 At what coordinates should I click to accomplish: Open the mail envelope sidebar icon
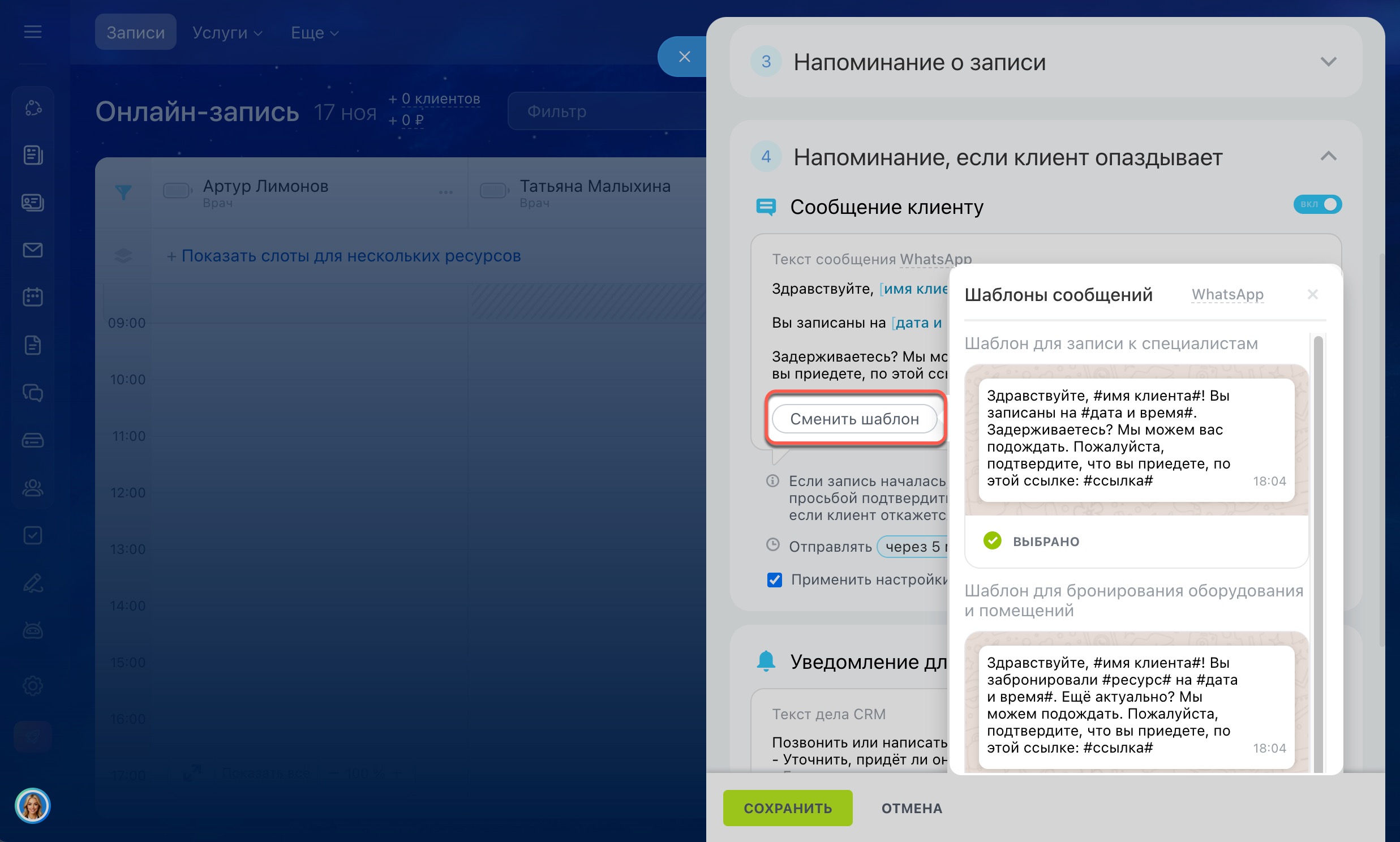[x=32, y=250]
